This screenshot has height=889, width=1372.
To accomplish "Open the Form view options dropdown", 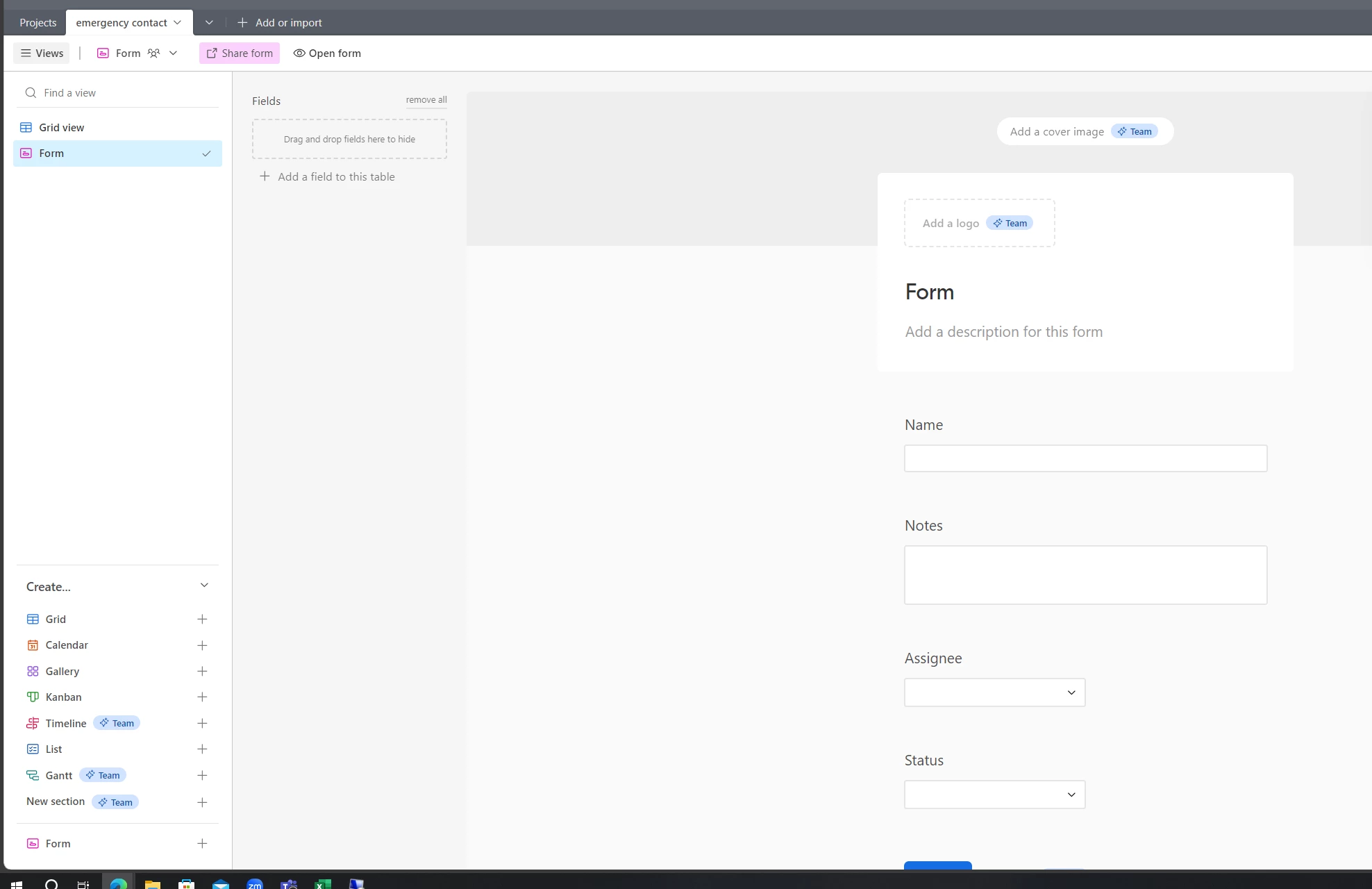I will coord(173,53).
